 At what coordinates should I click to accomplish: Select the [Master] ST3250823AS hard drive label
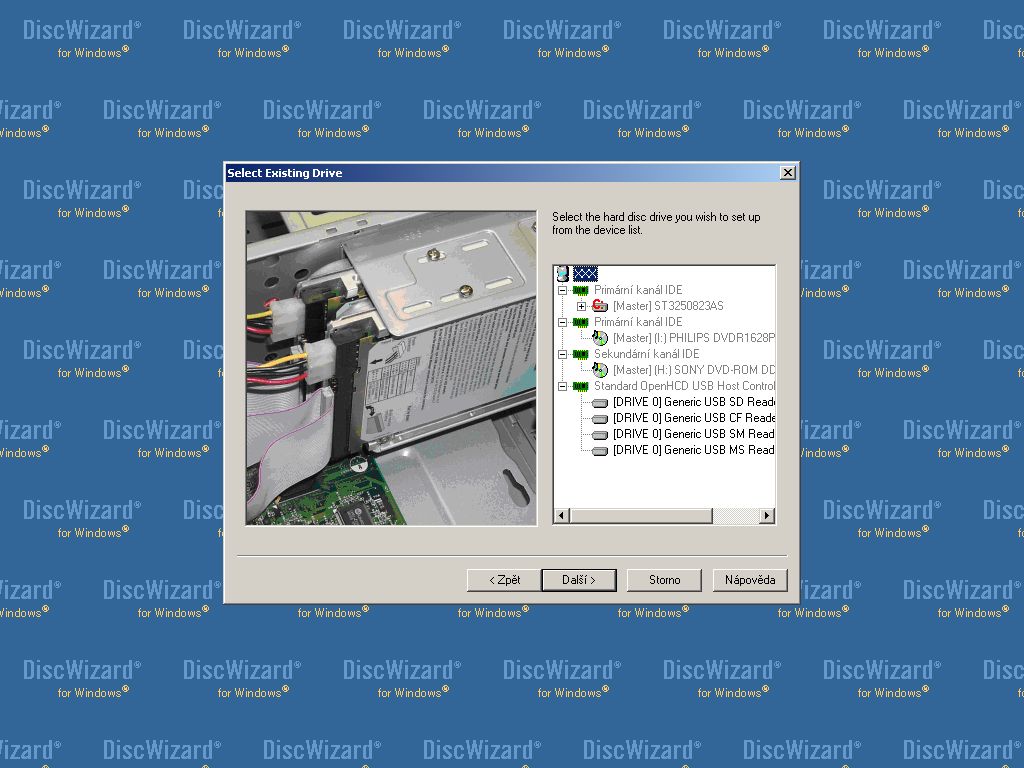(668, 306)
